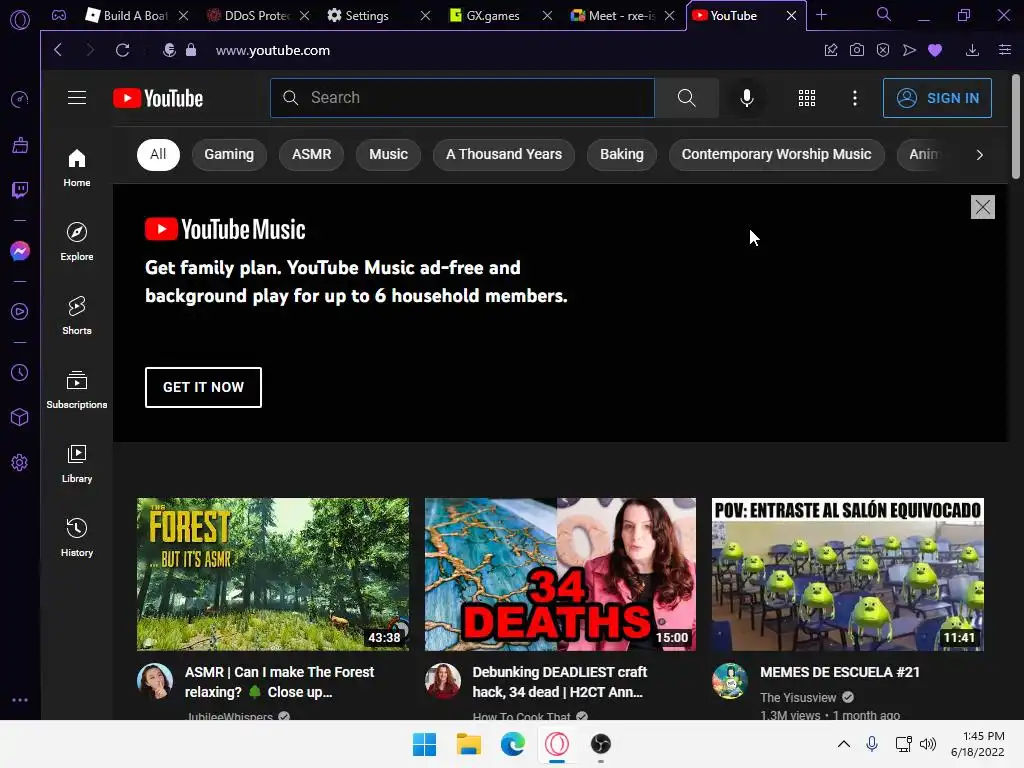Open GX Control speedometer icon in sidebar
Image resolution: width=1024 pixels, height=768 pixels.
(20, 99)
